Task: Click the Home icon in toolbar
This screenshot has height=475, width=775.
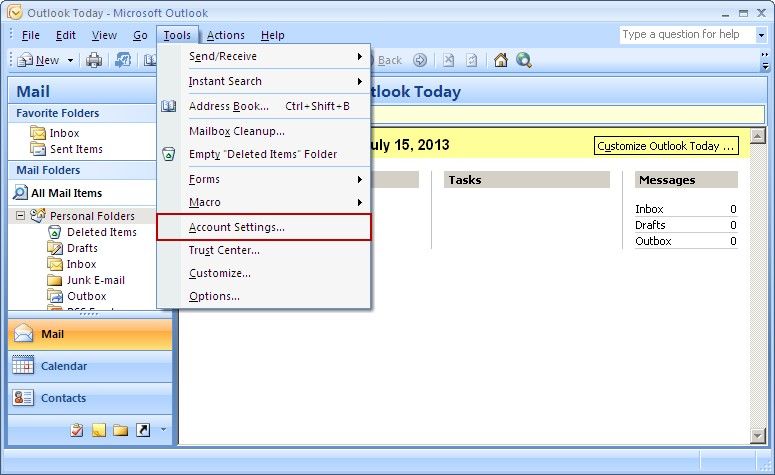Action: tap(501, 60)
